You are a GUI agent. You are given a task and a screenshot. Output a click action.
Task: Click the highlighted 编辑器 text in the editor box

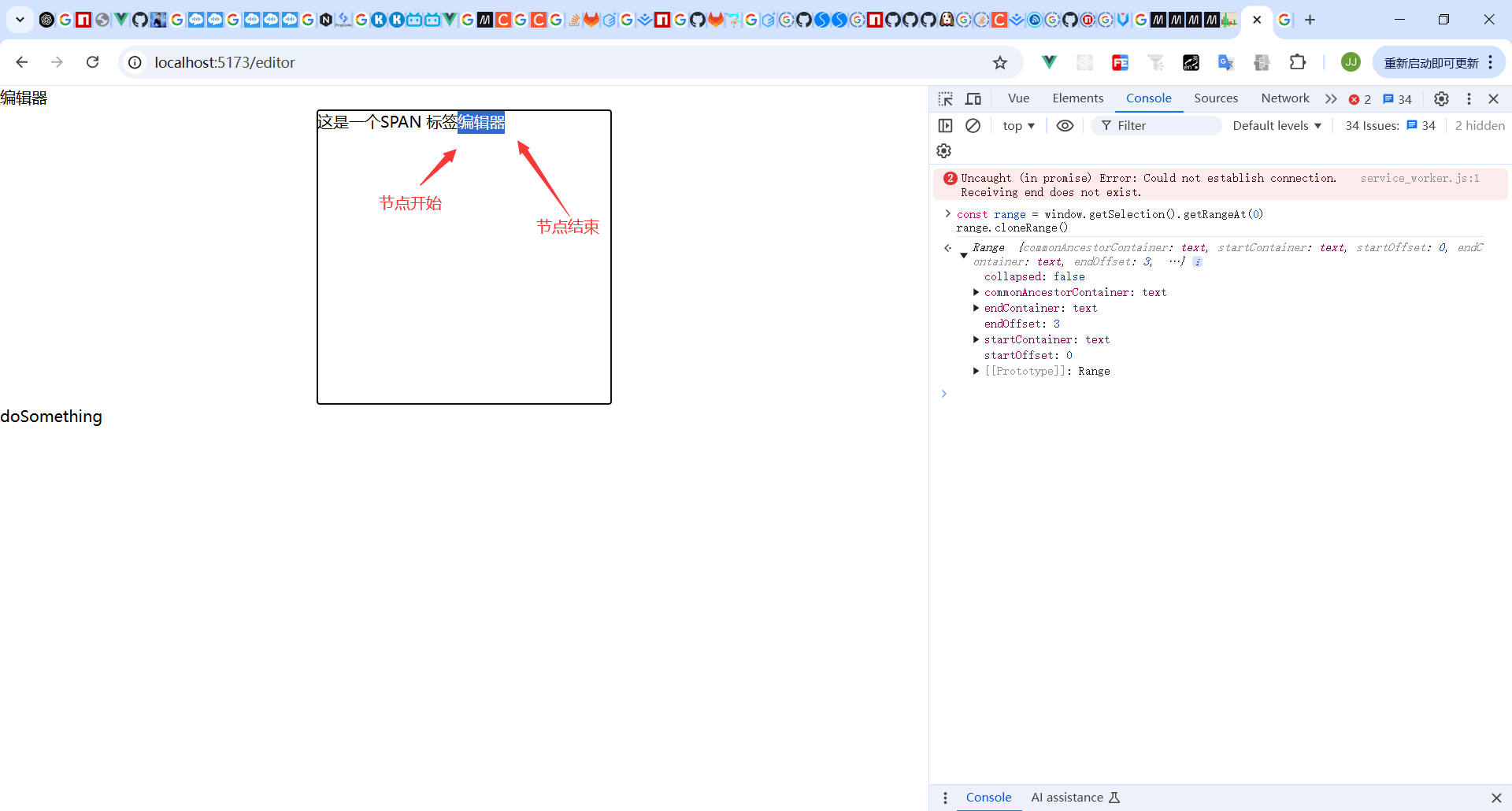point(481,123)
